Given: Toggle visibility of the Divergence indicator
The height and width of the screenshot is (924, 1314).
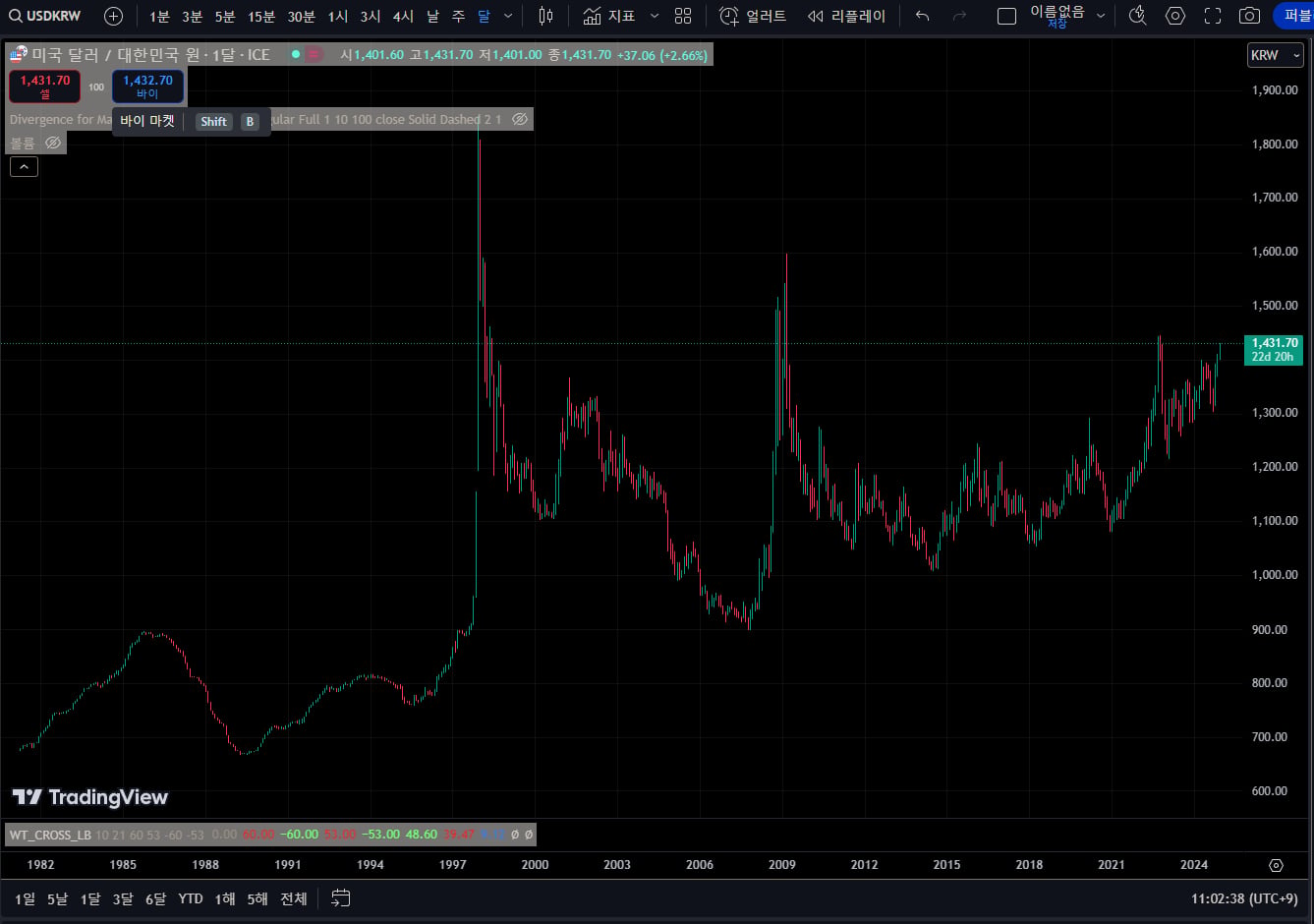Looking at the screenshot, I should [x=520, y=119].
